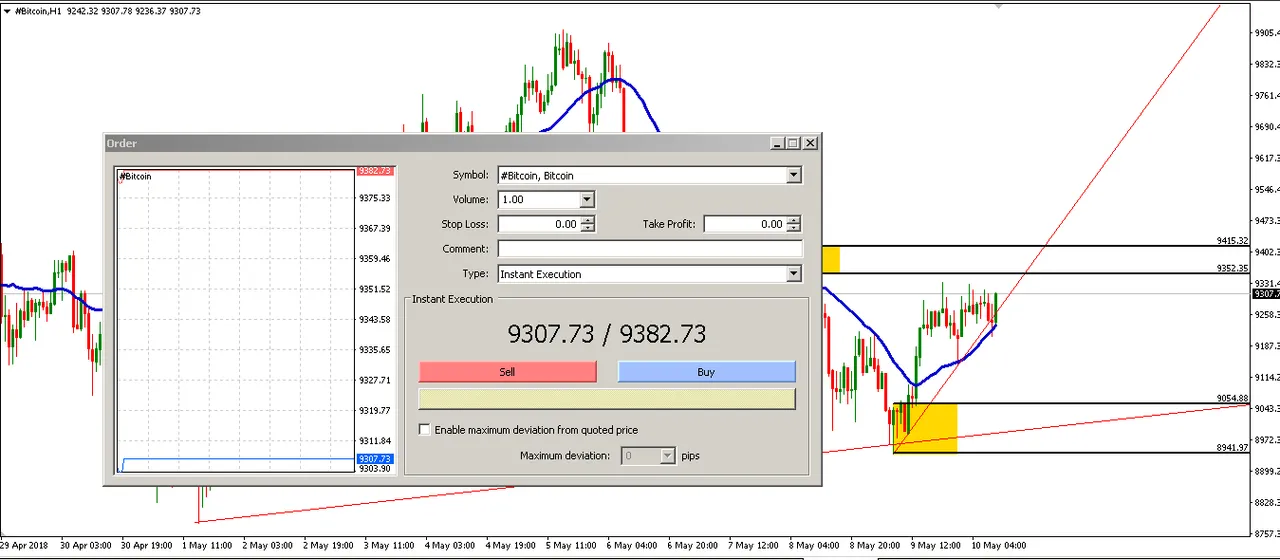Maximize the Order dialog window
Screen dimensions: 1280x560
pyautogui.click(x=793, y=143)
